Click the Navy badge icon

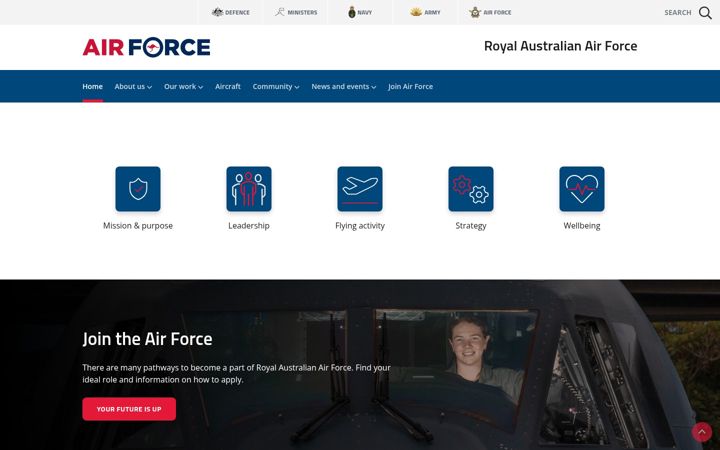(352, 12)
